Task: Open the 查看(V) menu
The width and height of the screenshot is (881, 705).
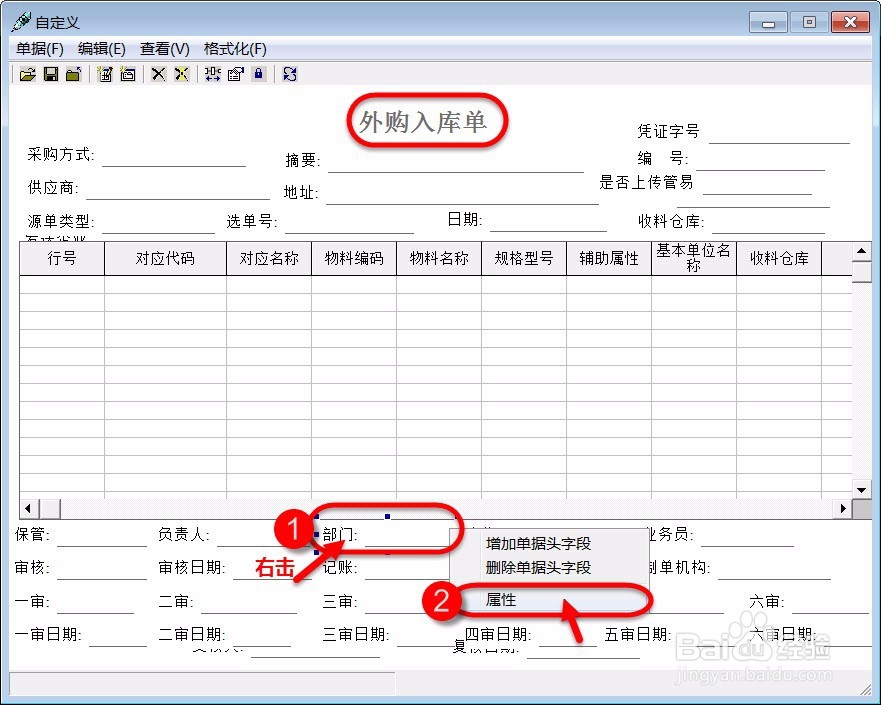Action: coord(164,48)
